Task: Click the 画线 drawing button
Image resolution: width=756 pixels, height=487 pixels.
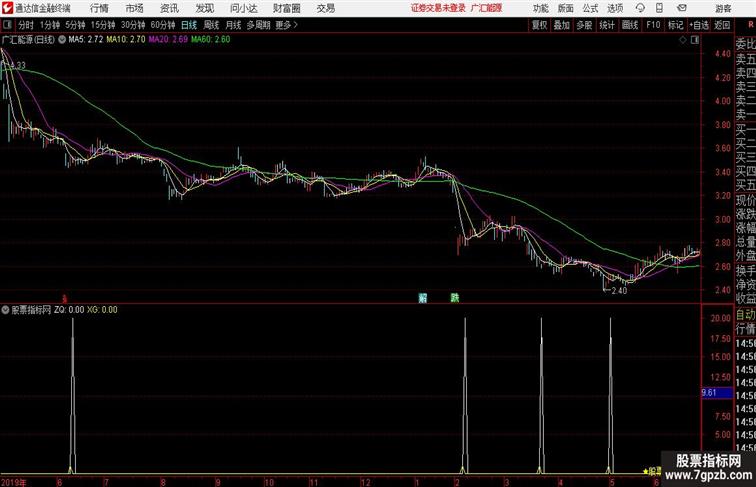Action: pyautogui.click(x=630, y=25)
